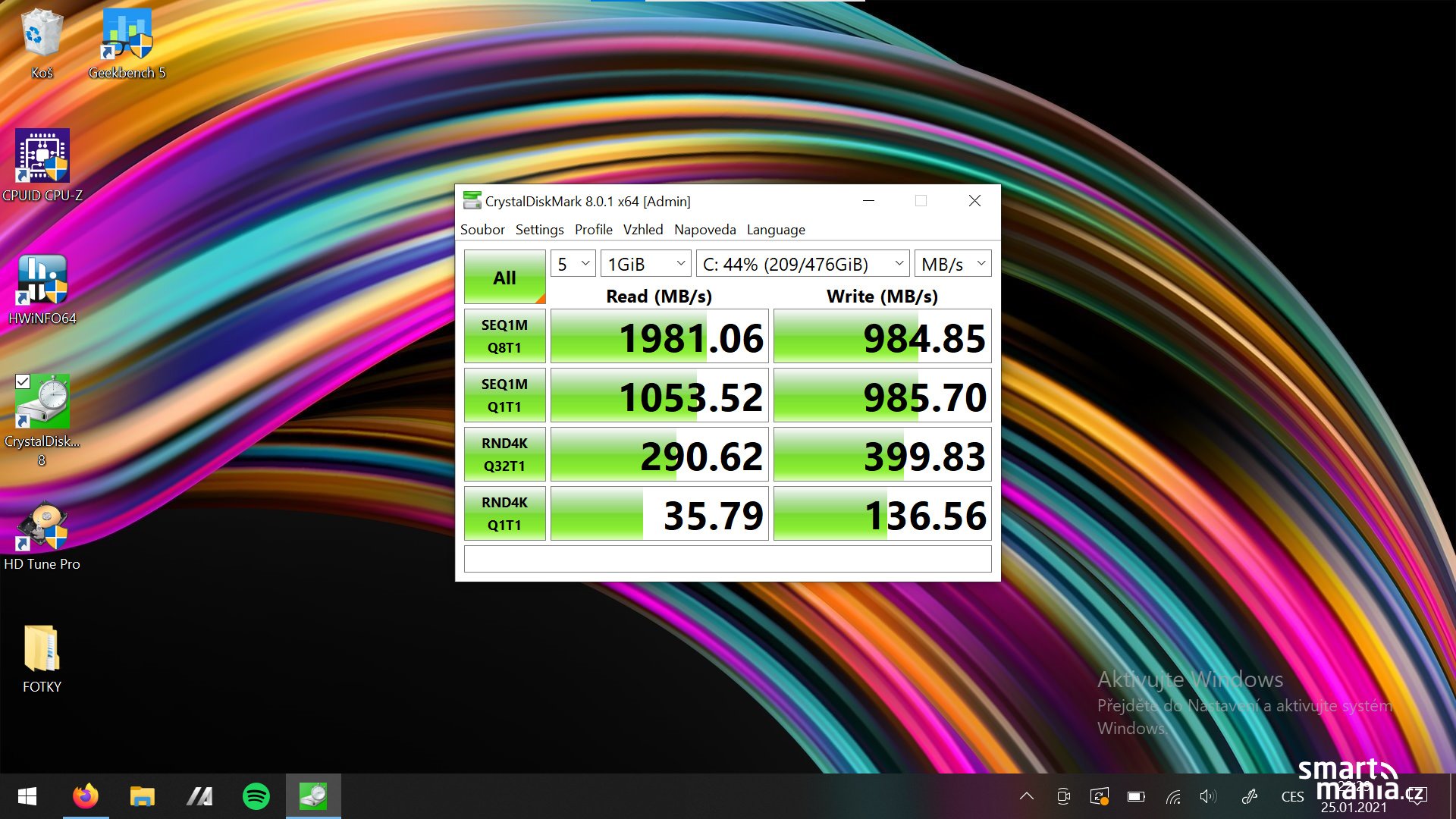This screenshot has height=819, width=1456.
Task: Open the volume speaker tray icon
Action: click(x=1208, y=796)
